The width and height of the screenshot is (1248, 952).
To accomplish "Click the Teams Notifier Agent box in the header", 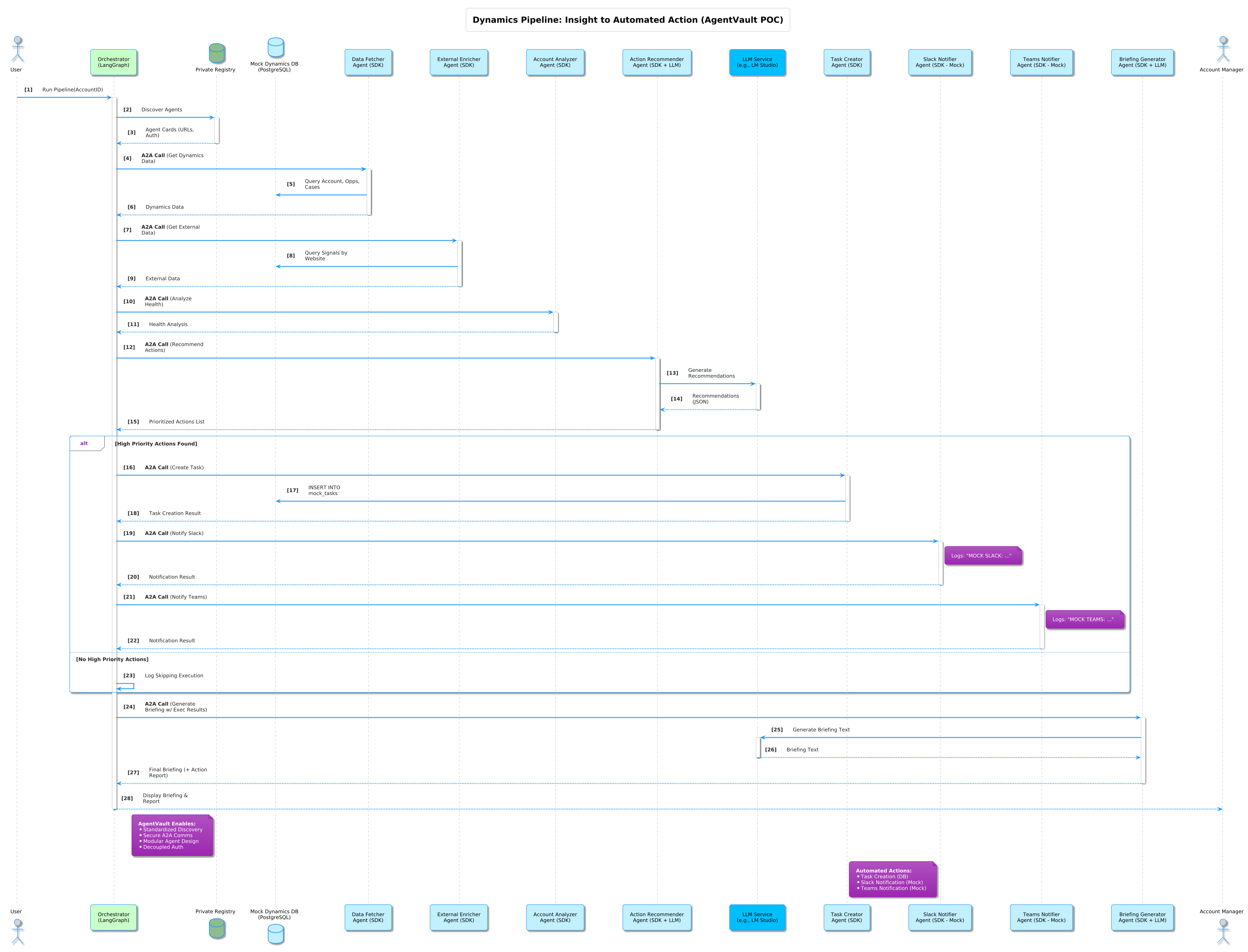I will click(x=1041, y=62).
